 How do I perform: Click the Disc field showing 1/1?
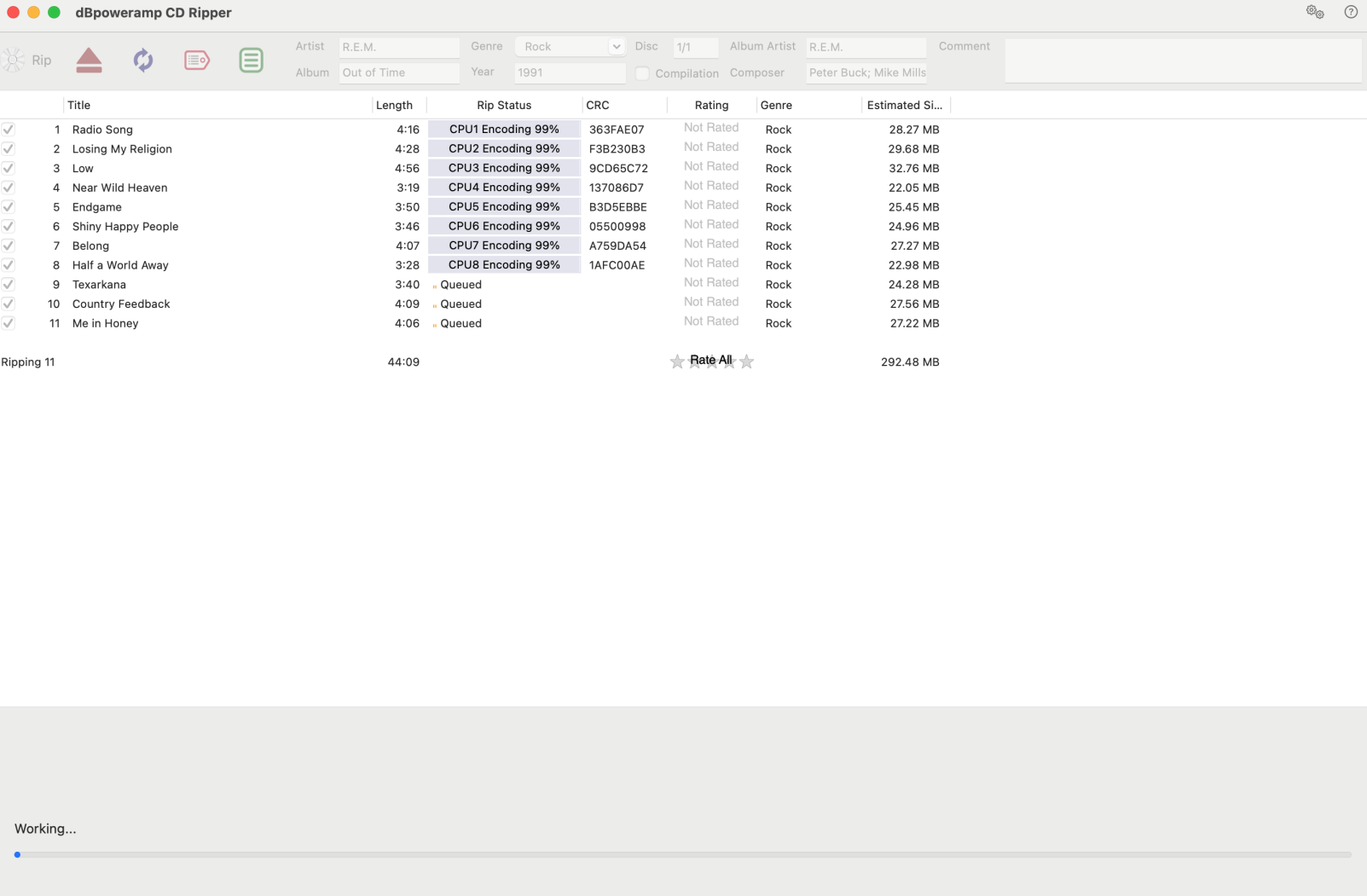tap(696, 47)
